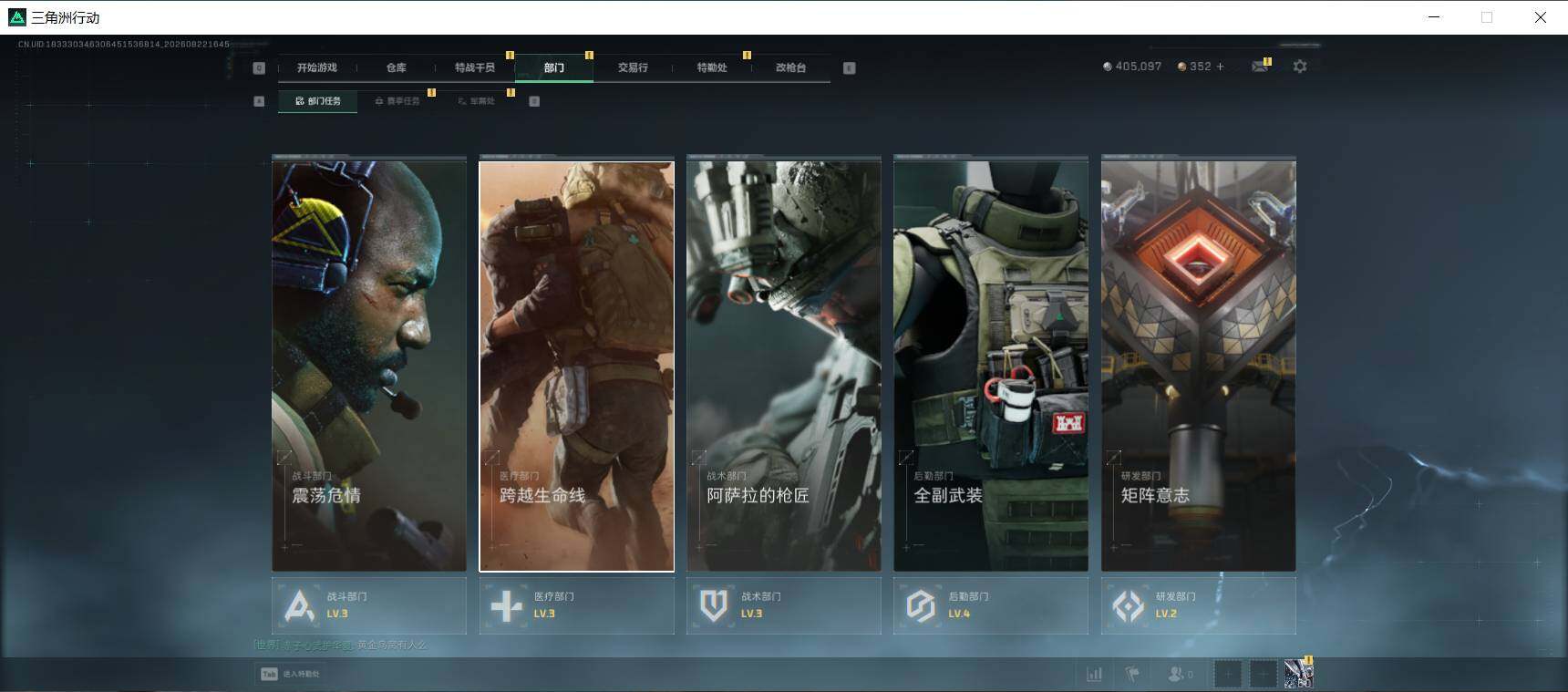Click the 三角洲行动 app icon in title bar

[17, 17]
